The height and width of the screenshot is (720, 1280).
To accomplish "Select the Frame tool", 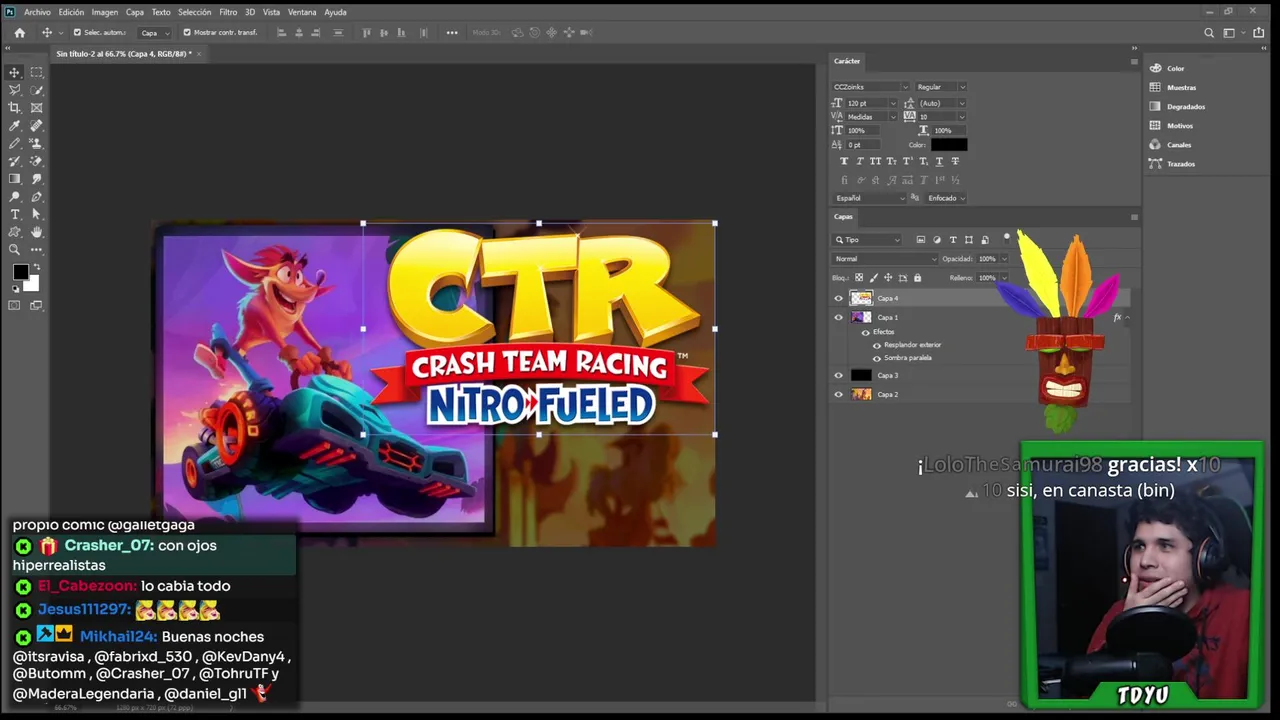I will 37,108.
